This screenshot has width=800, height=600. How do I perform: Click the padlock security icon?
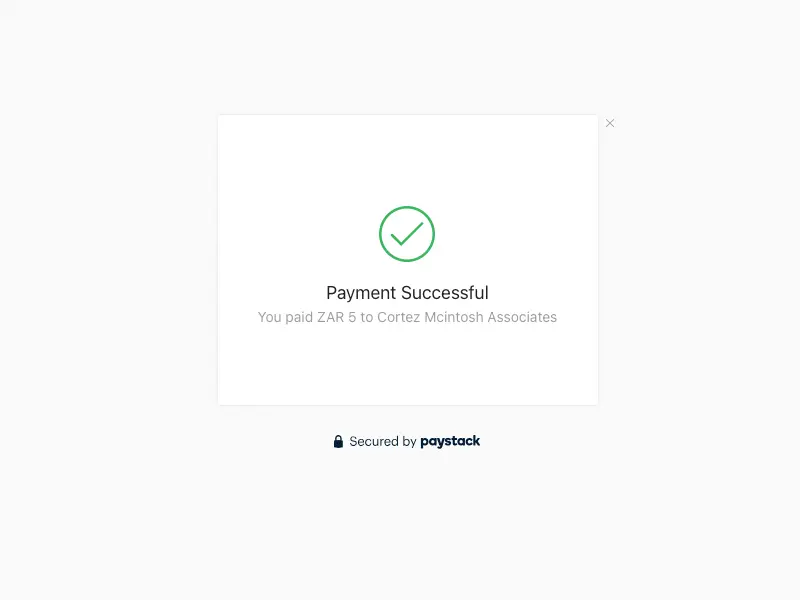tap(338, 441)
